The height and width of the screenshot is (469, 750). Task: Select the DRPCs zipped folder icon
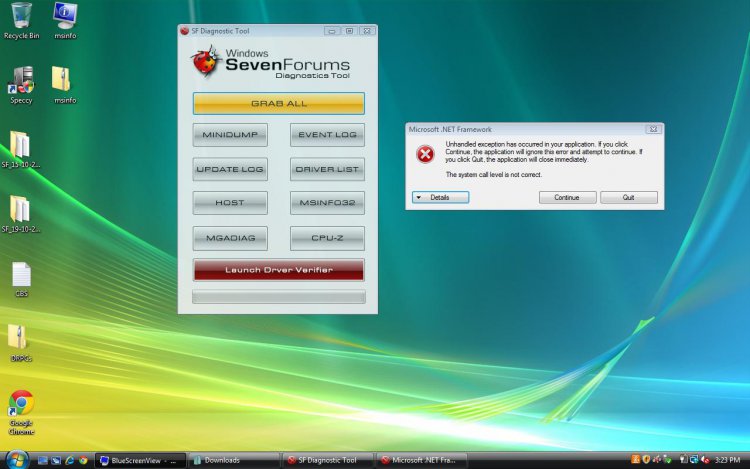tap(21, 343)
